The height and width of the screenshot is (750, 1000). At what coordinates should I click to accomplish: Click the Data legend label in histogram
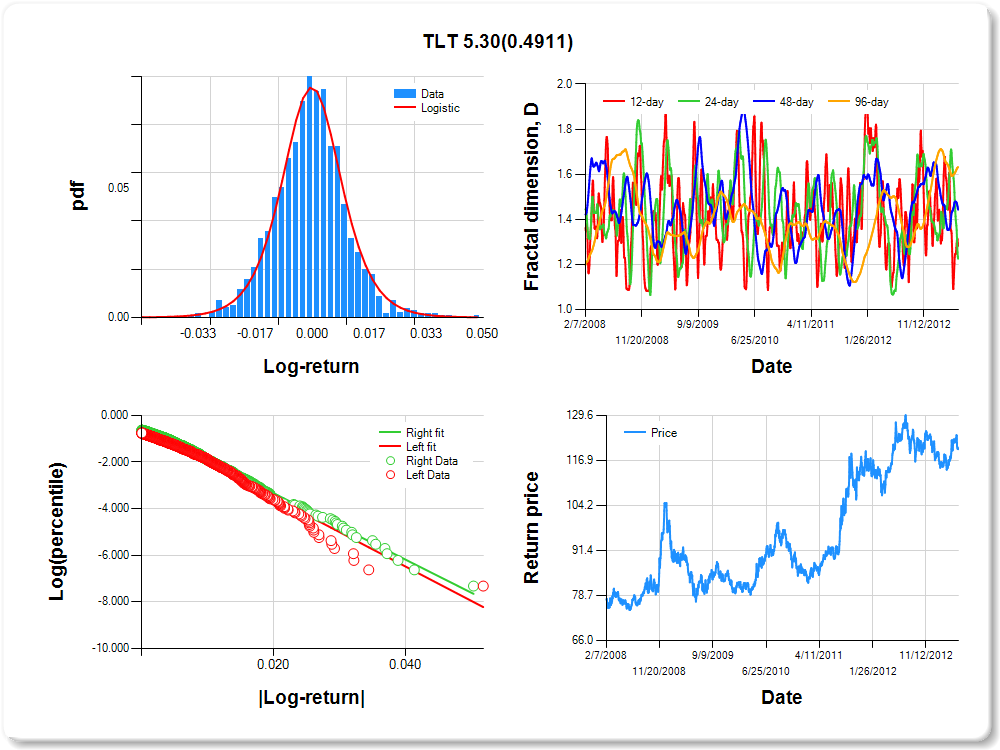click(432, 94)
